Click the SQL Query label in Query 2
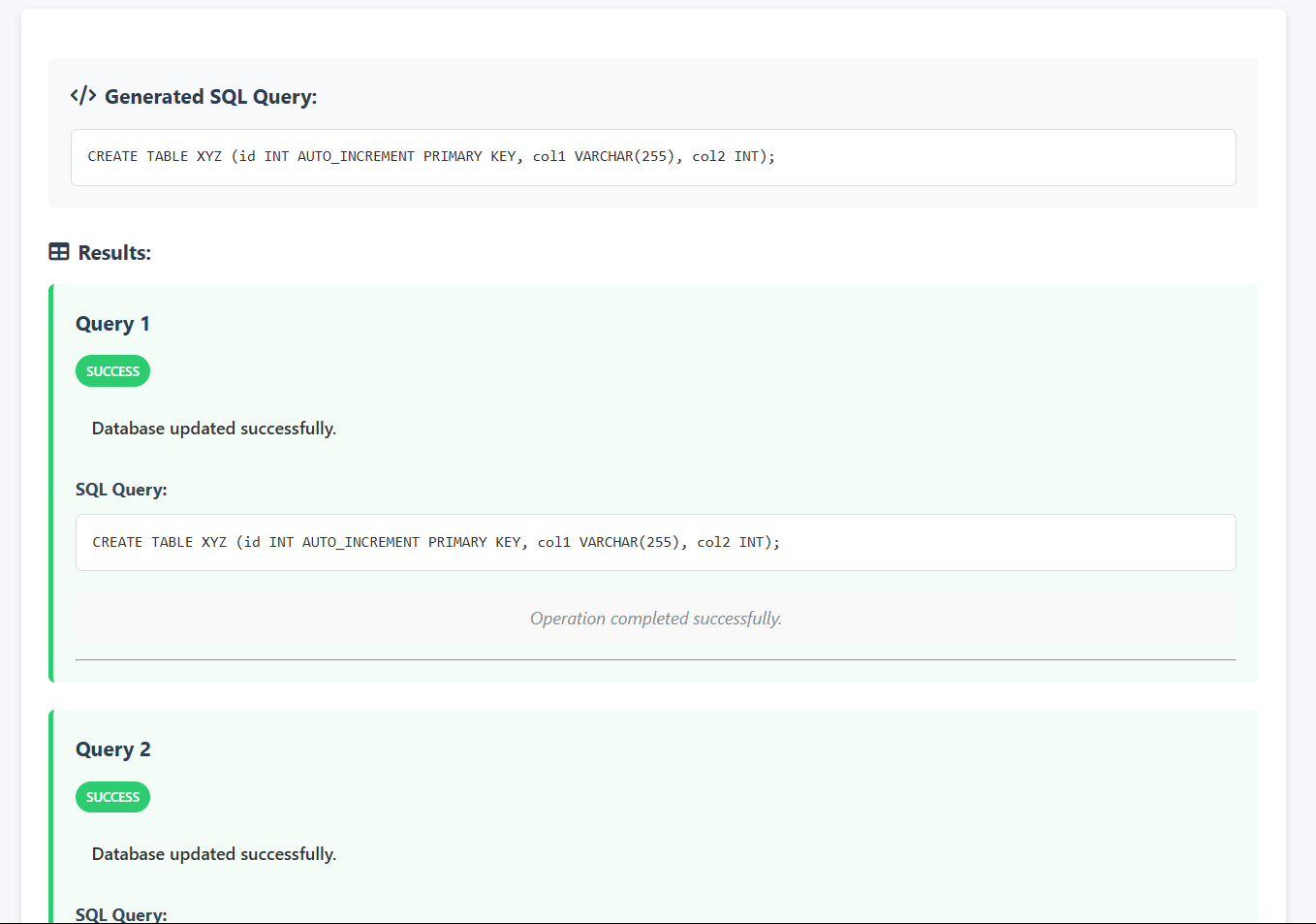Image resolution: width=1316 pixels, height=924 pixels. (x=121, y=914)
